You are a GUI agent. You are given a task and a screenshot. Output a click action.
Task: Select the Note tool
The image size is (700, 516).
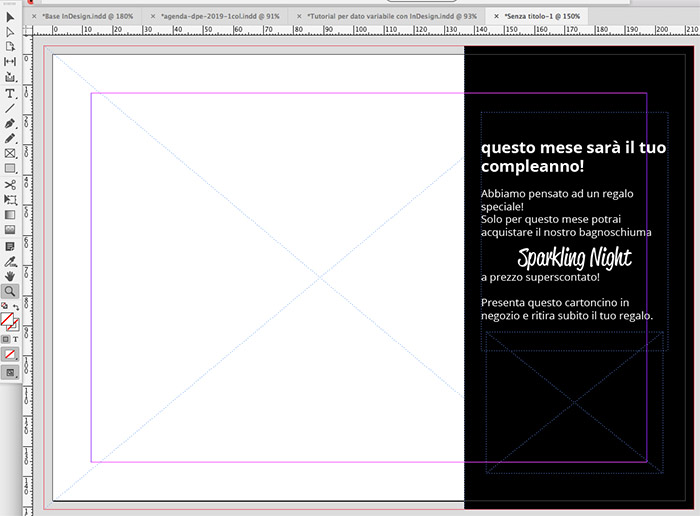[x=10, y=246]
